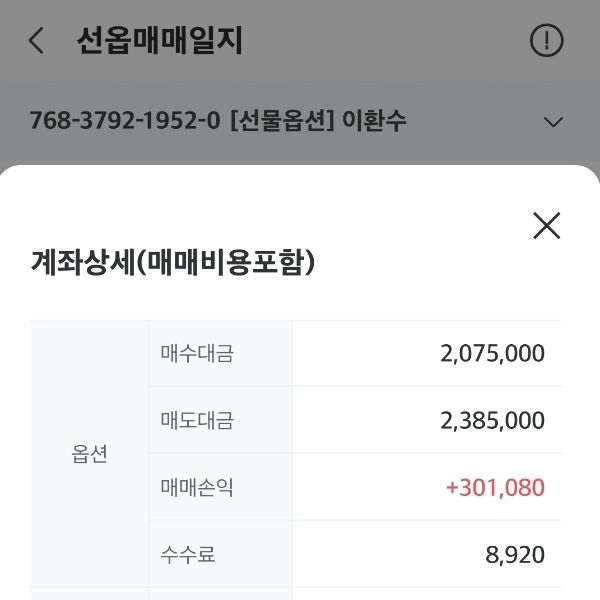Viewport: 600px width, 600px height.
Task: Select the +301,080 profit value
Action: point(495,488)
